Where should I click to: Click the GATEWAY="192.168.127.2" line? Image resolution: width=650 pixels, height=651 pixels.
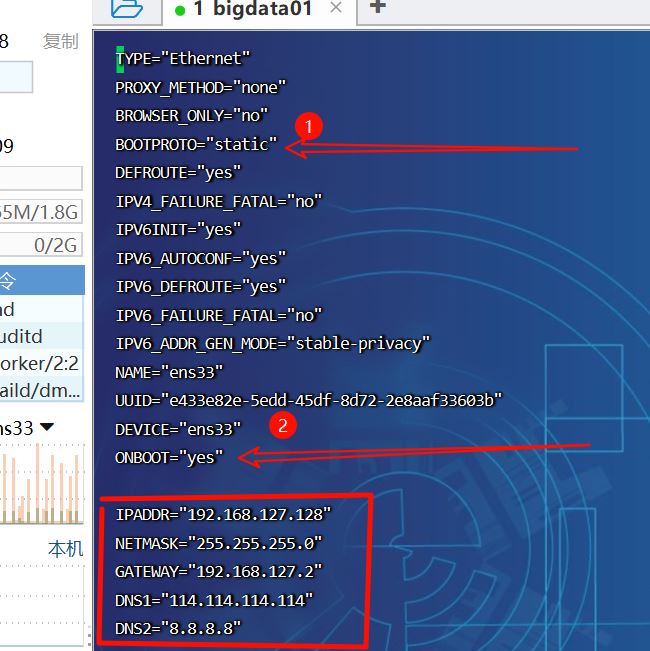[x=218, y=572]
